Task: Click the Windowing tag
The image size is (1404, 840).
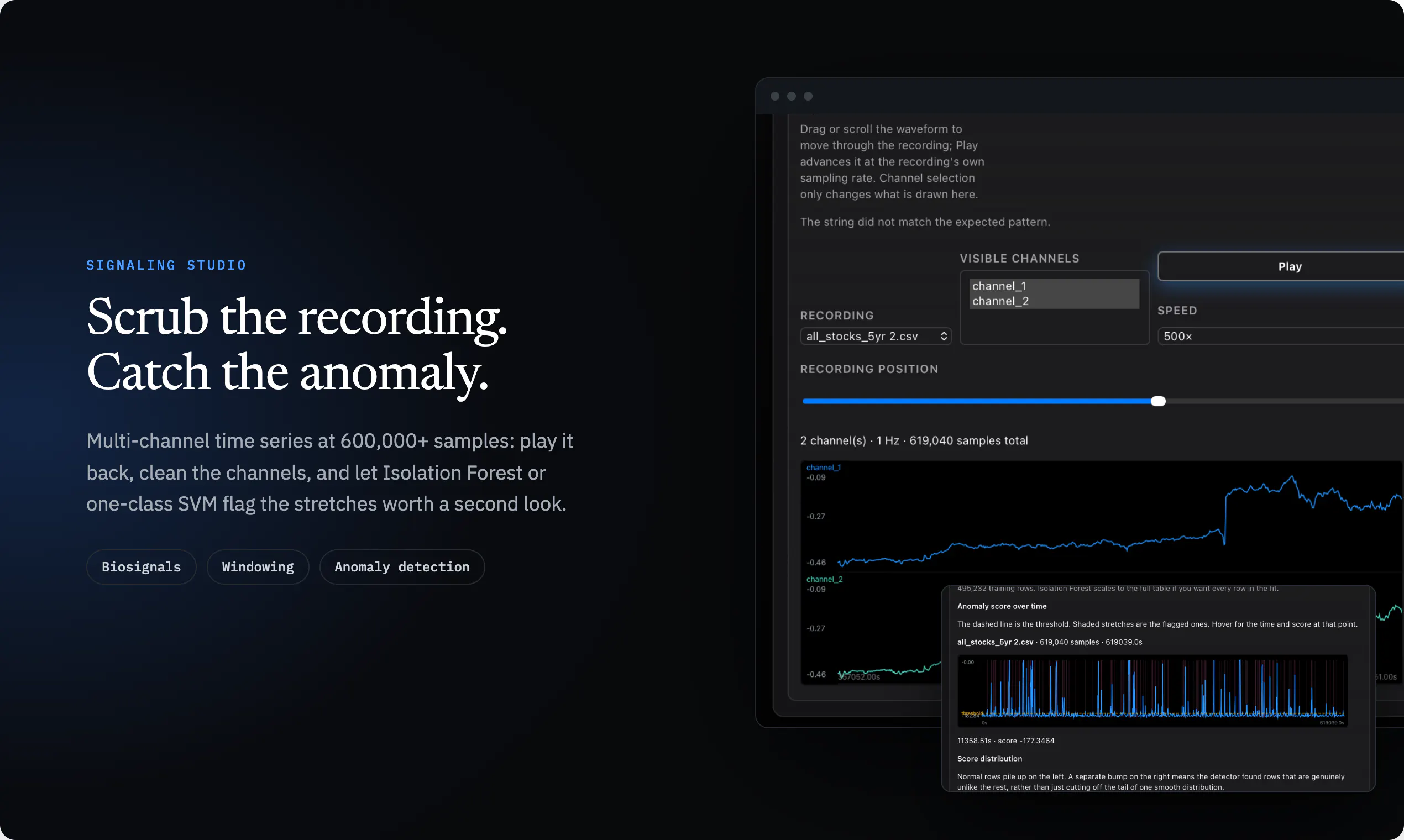Action: pyautogui.click(x=258, y=567)
